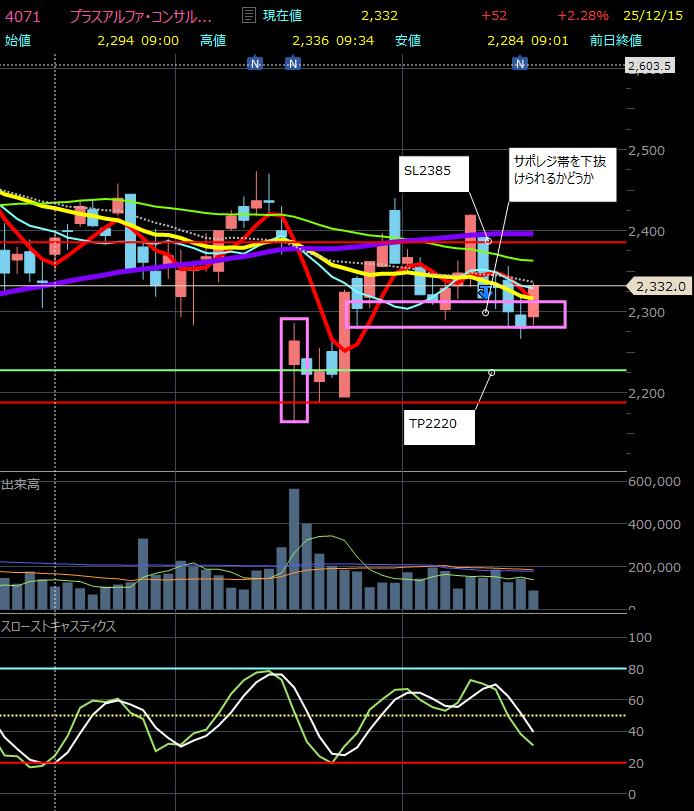Click the 出来高 volume panel label
Screen dimensions: 694x811
21,484
